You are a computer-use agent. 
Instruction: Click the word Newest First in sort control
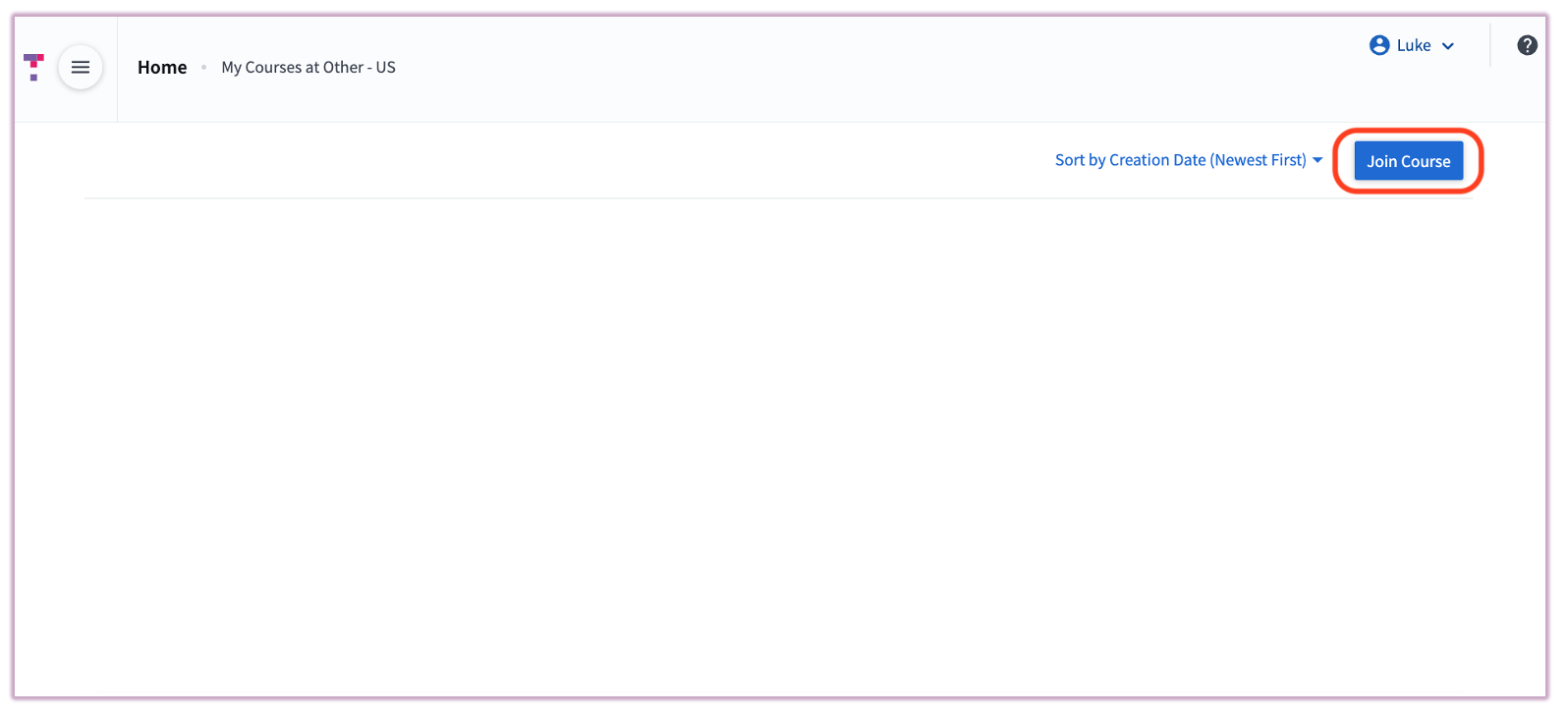click(x=1259, y=160)
